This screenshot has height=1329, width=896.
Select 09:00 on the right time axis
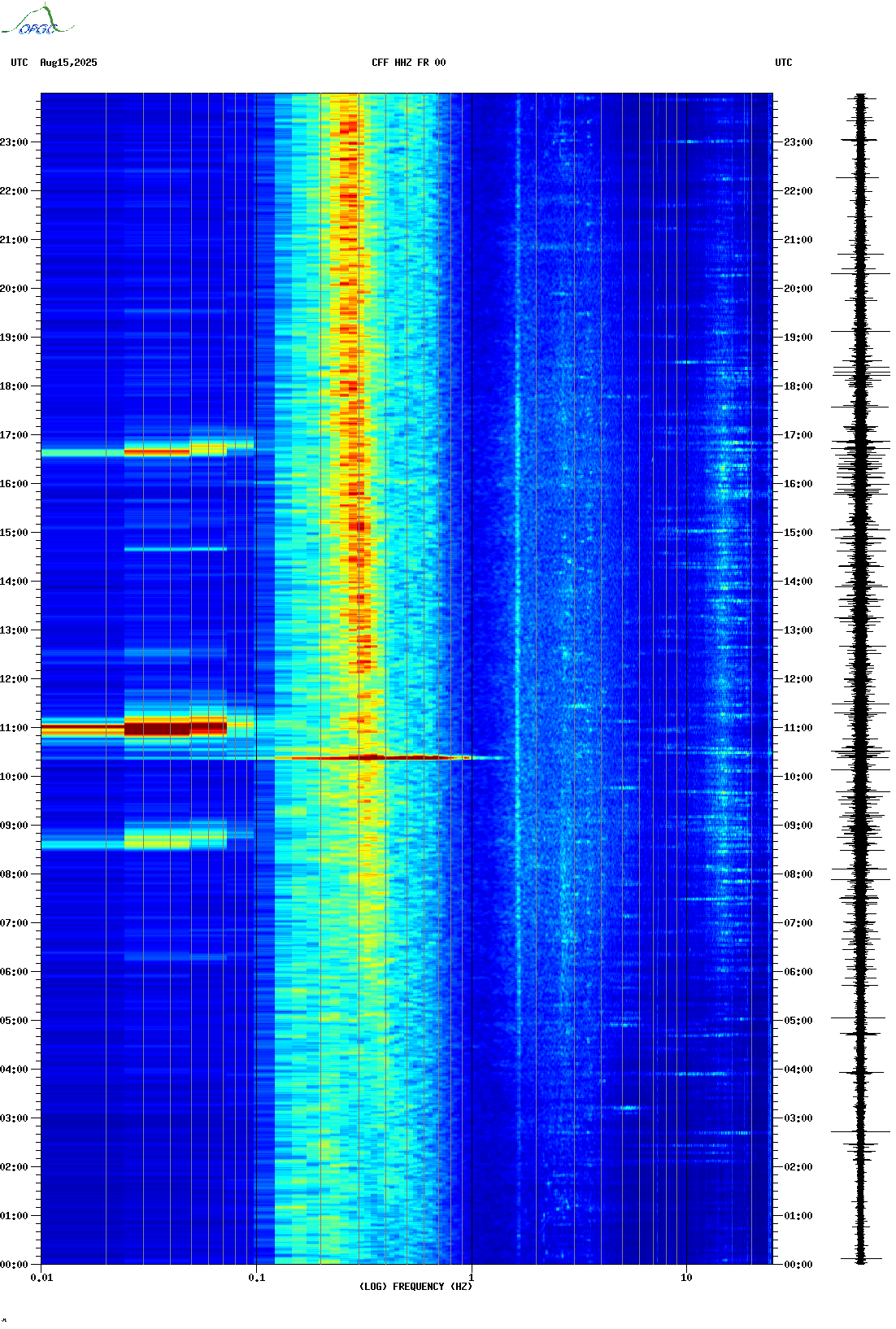tap(798, 826)
